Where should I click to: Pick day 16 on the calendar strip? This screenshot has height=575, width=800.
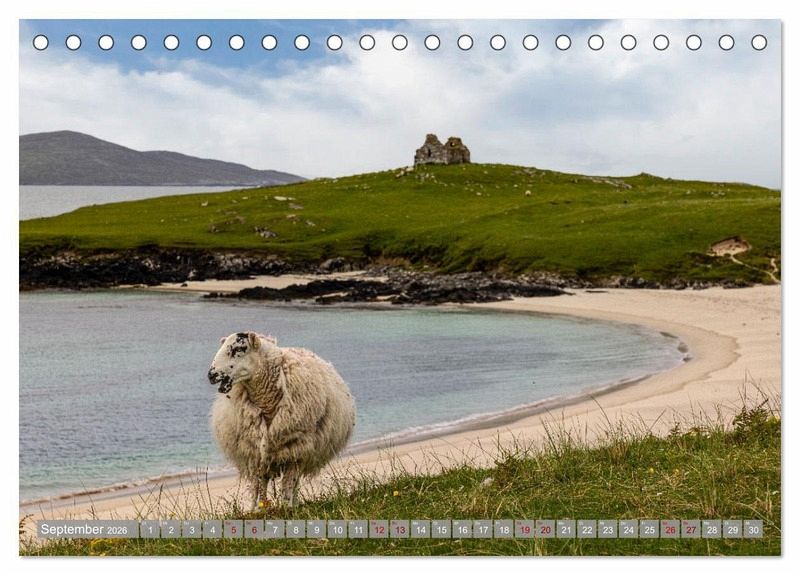(x=462, y=529)
